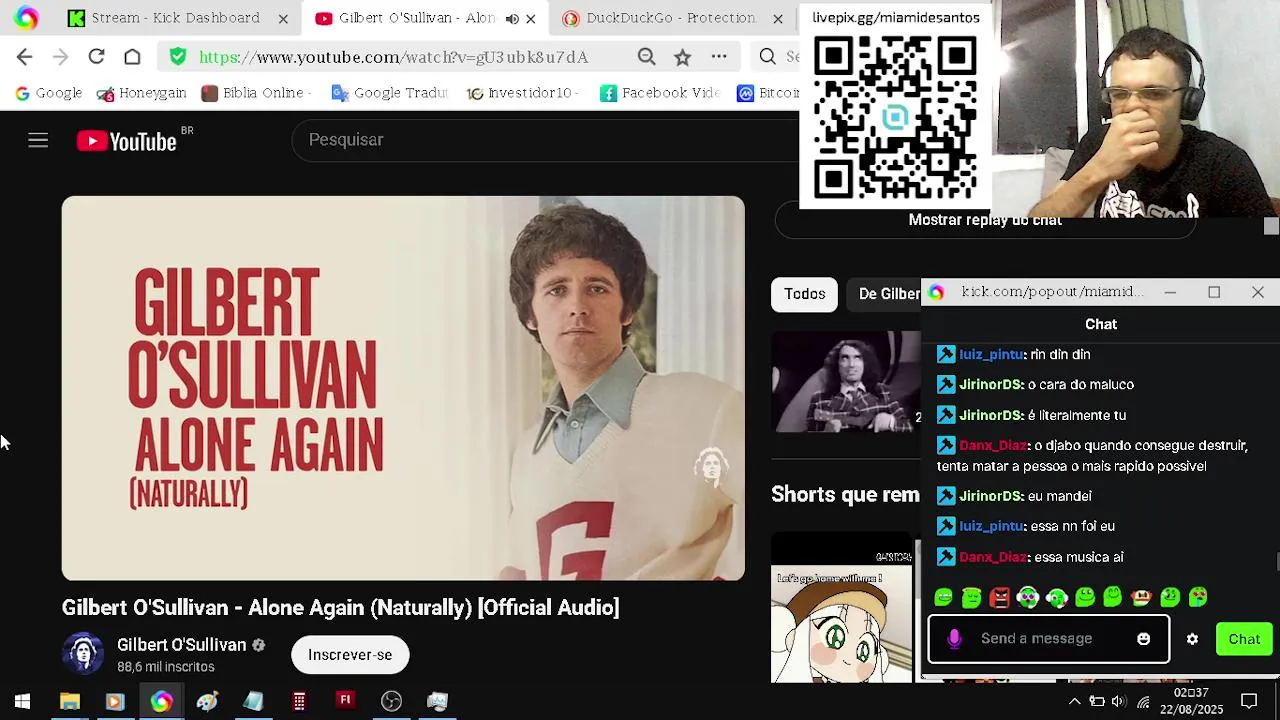This screenshot has width=1280, height=720.
Task: Show hidden system tray icons chevron
Action: (1074, 702)
